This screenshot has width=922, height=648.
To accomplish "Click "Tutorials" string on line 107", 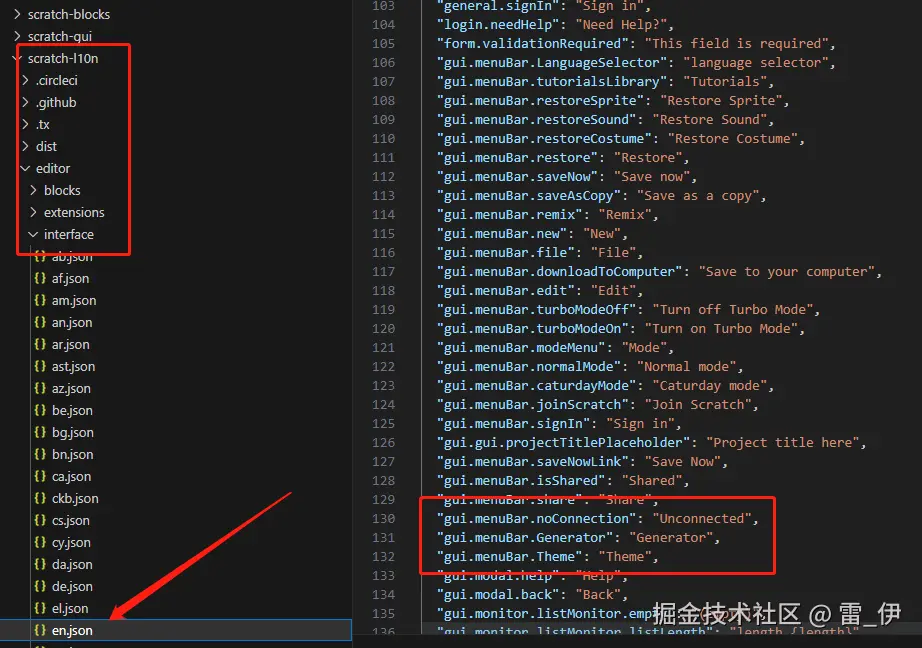I will pyautogui.click(x=725, y=81).
